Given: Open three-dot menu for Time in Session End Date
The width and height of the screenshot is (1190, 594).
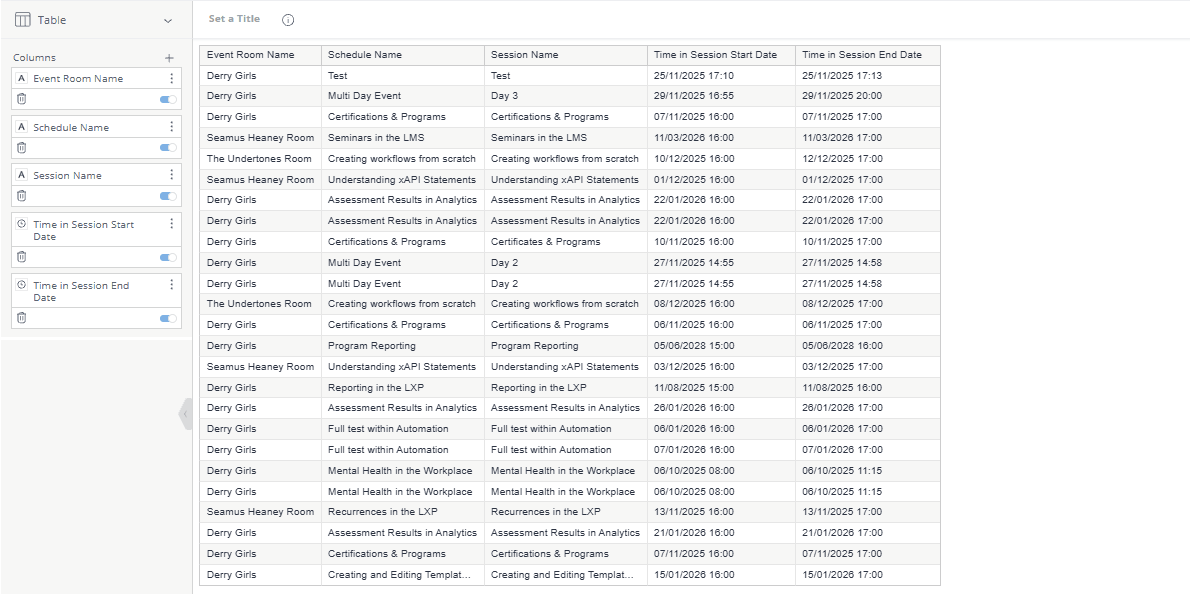Looking at the screenshot, I should tap(171, 285).
